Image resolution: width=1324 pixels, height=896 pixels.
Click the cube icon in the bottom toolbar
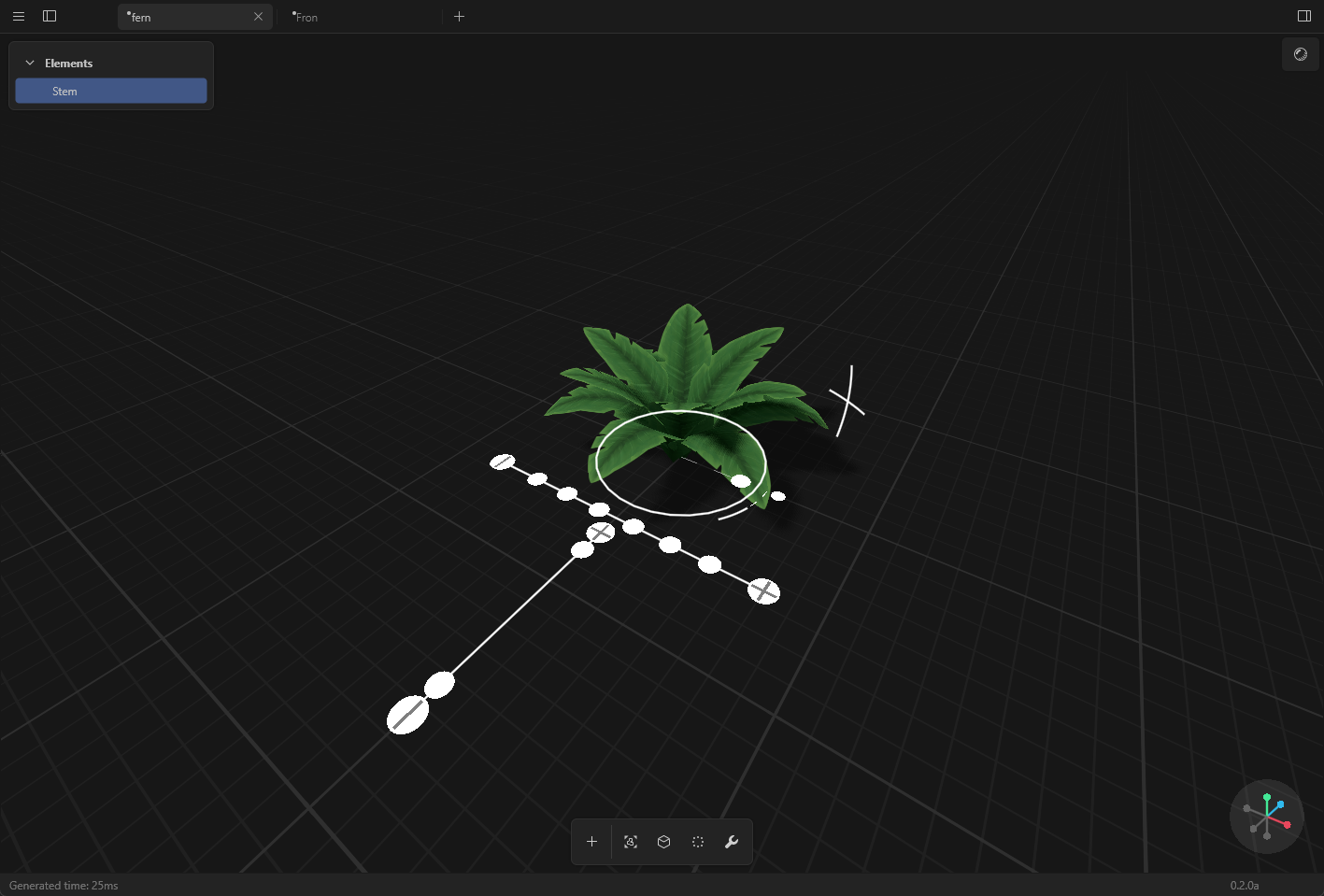664,842
